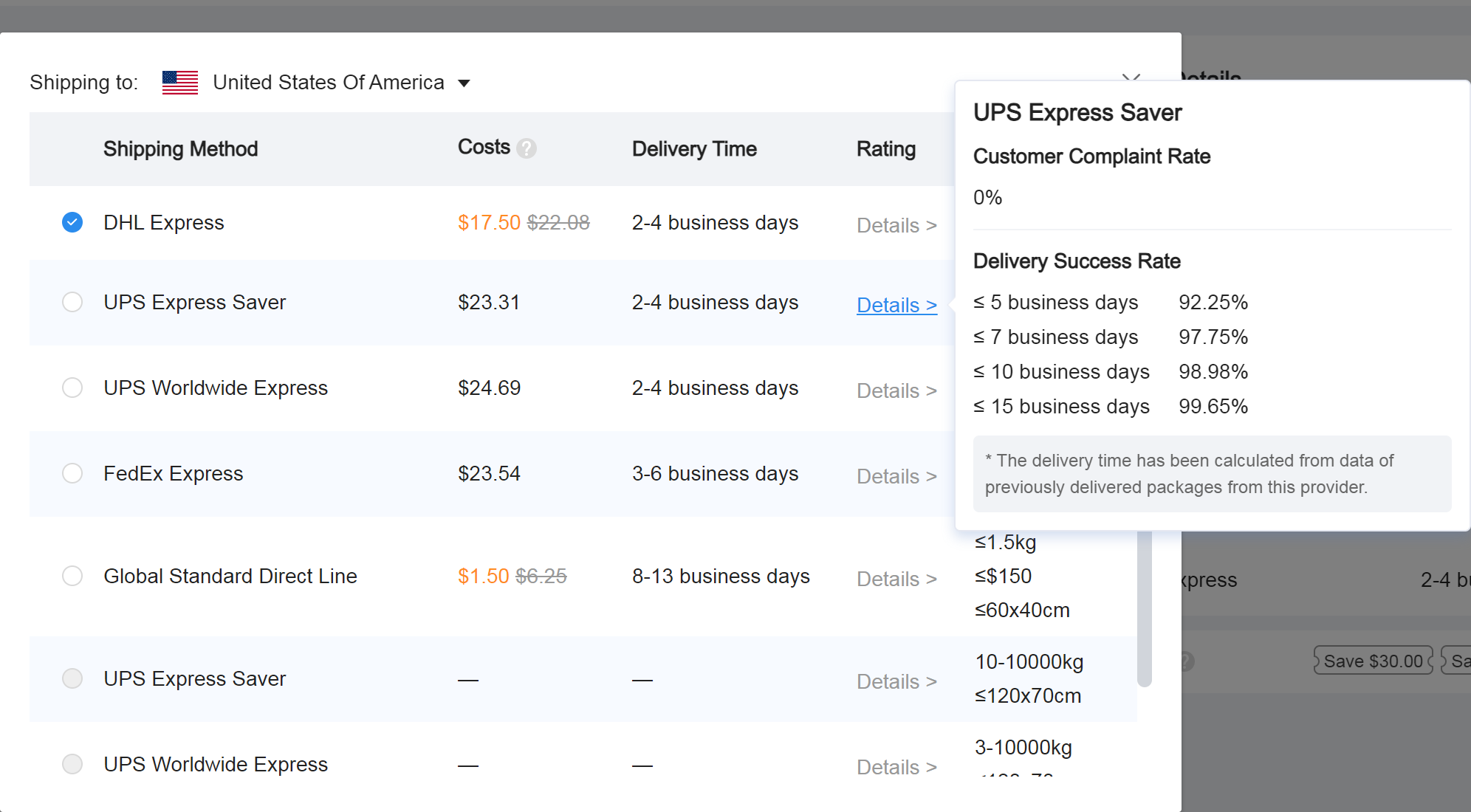The height and width of the screenshot is (812, 1471).
Task: Click the Save $30.00 coupon tag
Action: point(1373,661)
